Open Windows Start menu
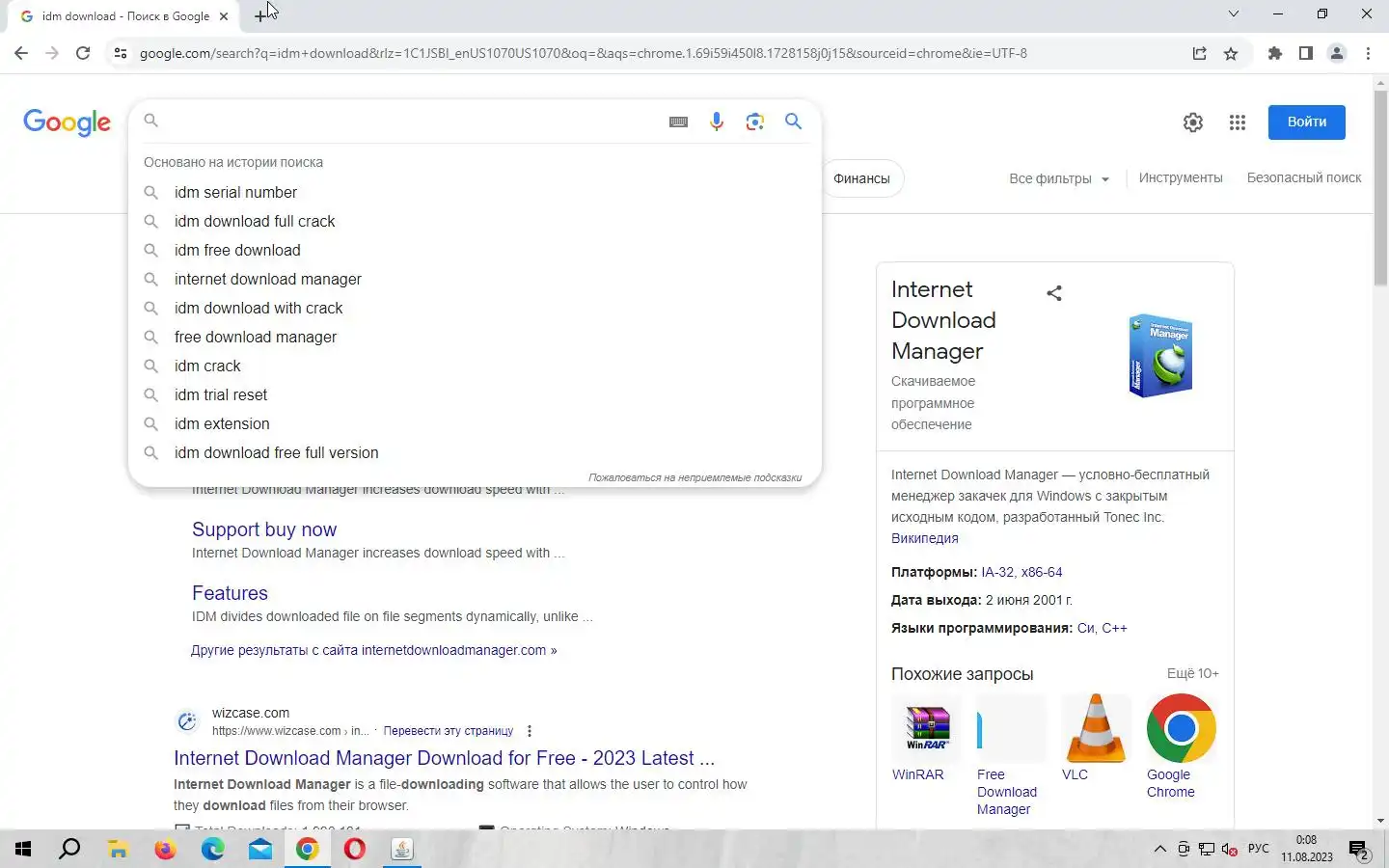This screenshot has width=1389, height=868. [x=23, y=850]
